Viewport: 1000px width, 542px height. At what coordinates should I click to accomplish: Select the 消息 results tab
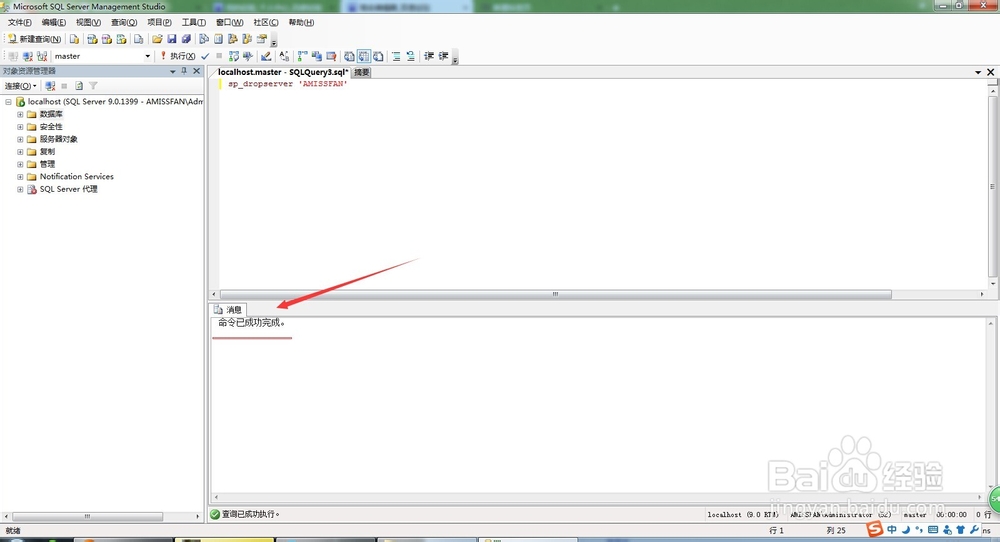(x=228, y=309)
